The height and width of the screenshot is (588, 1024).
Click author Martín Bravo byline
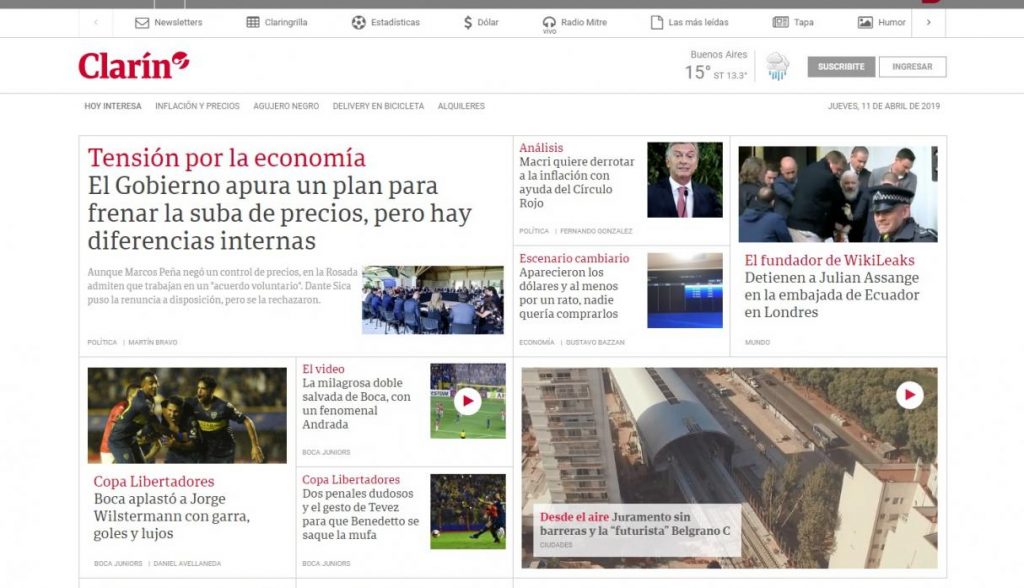(x=153, y=342)
